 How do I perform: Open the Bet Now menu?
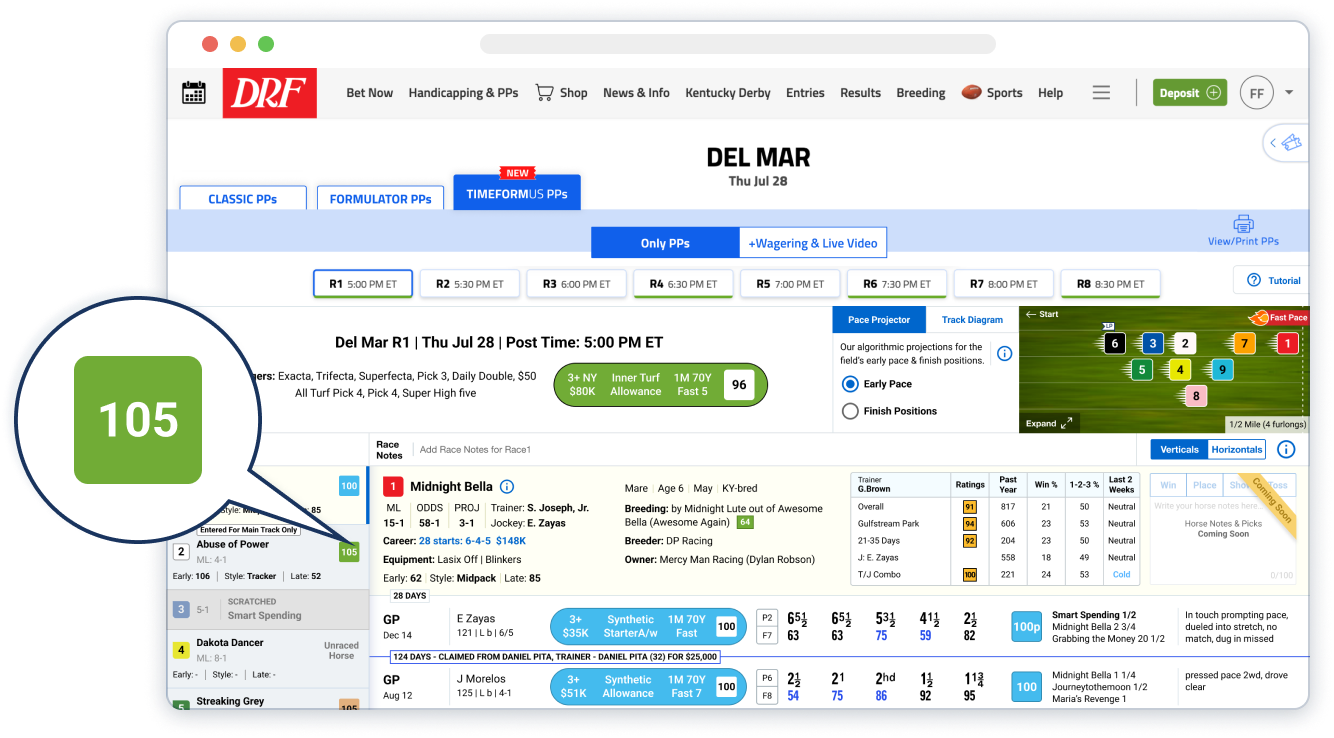[x=370, y=93]
